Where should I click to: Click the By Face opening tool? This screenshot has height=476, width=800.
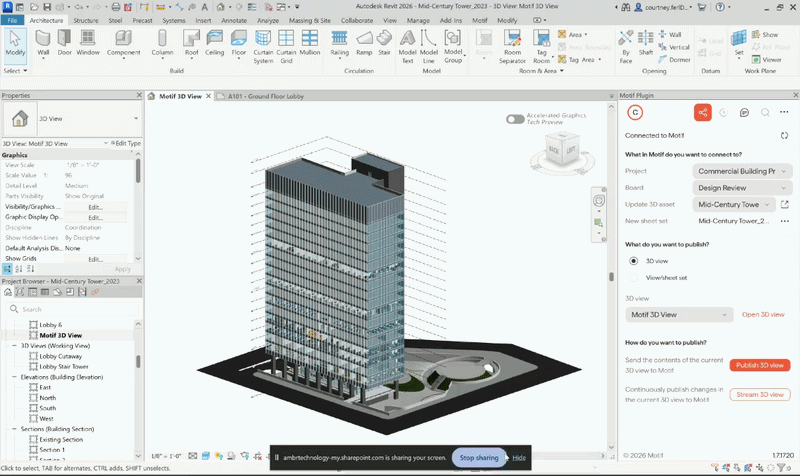point(626,46)
